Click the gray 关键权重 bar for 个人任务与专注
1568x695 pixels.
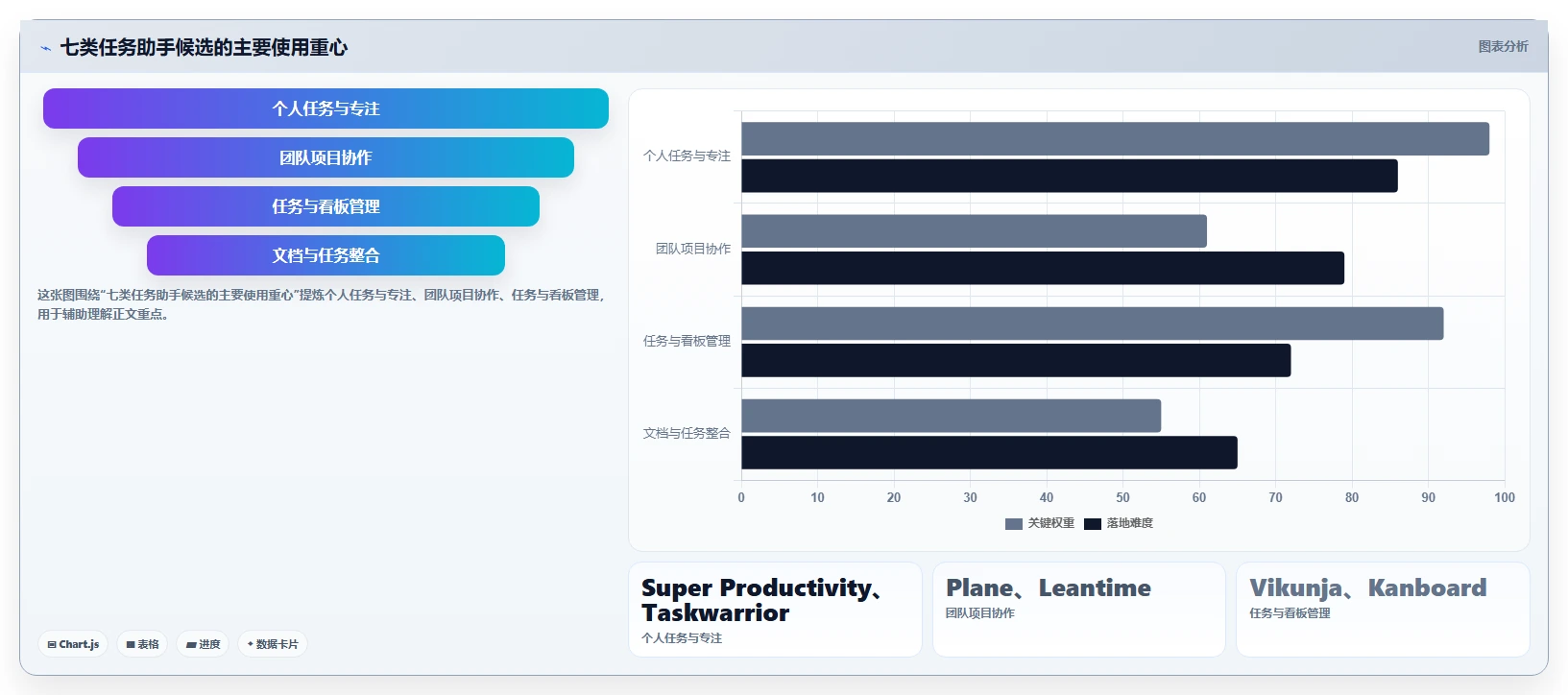(x=1115, y=139)
